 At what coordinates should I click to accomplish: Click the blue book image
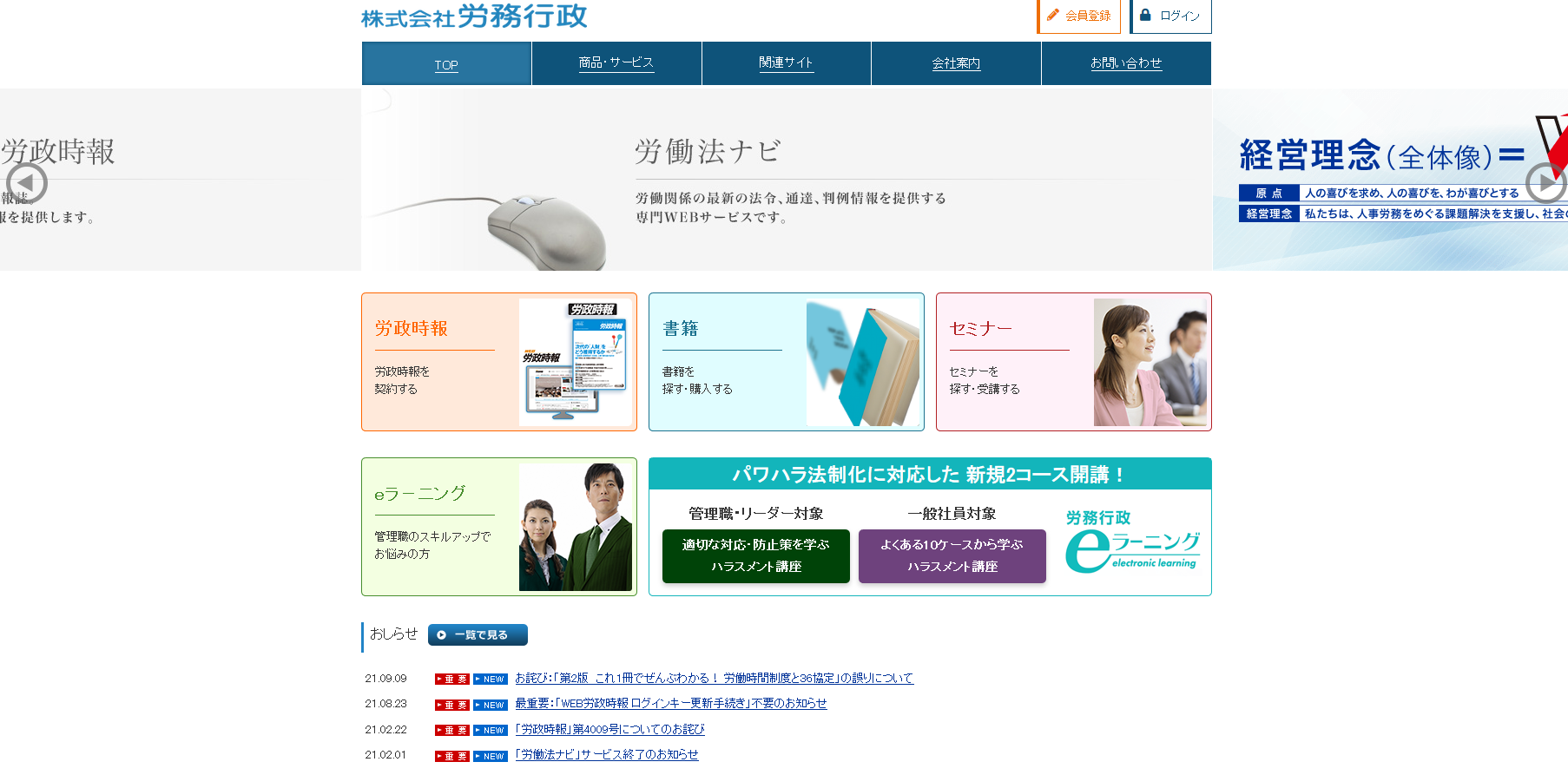[863, 362]
